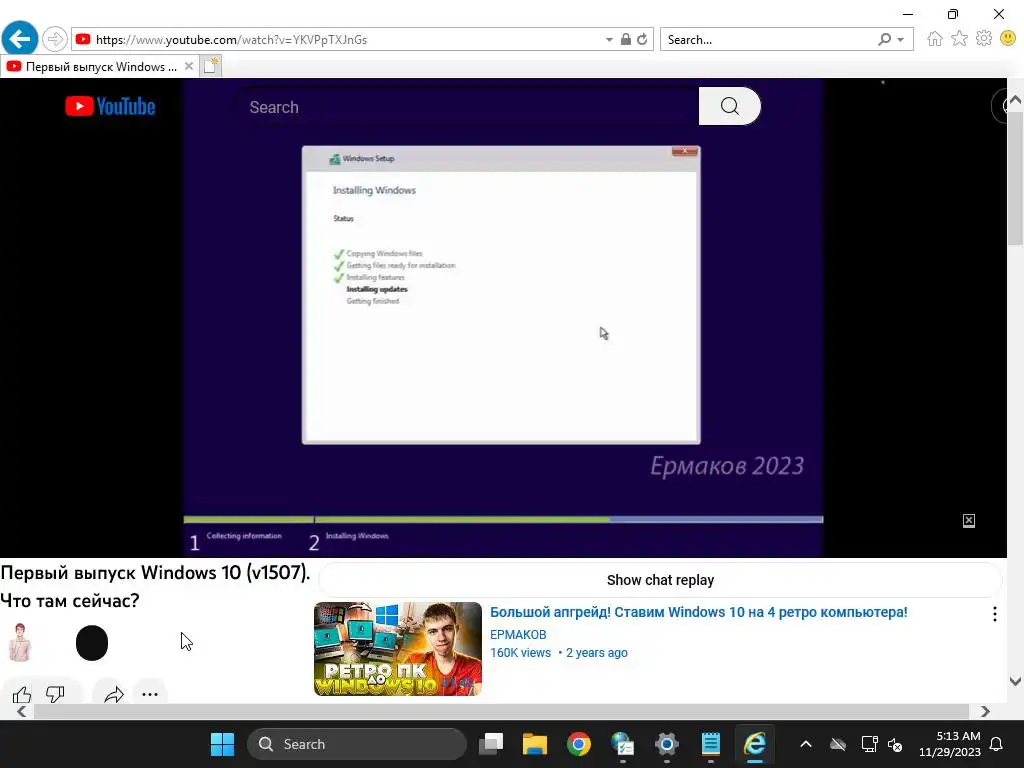Open a new tab button
Screen dimensions: 1024x768
210,66
